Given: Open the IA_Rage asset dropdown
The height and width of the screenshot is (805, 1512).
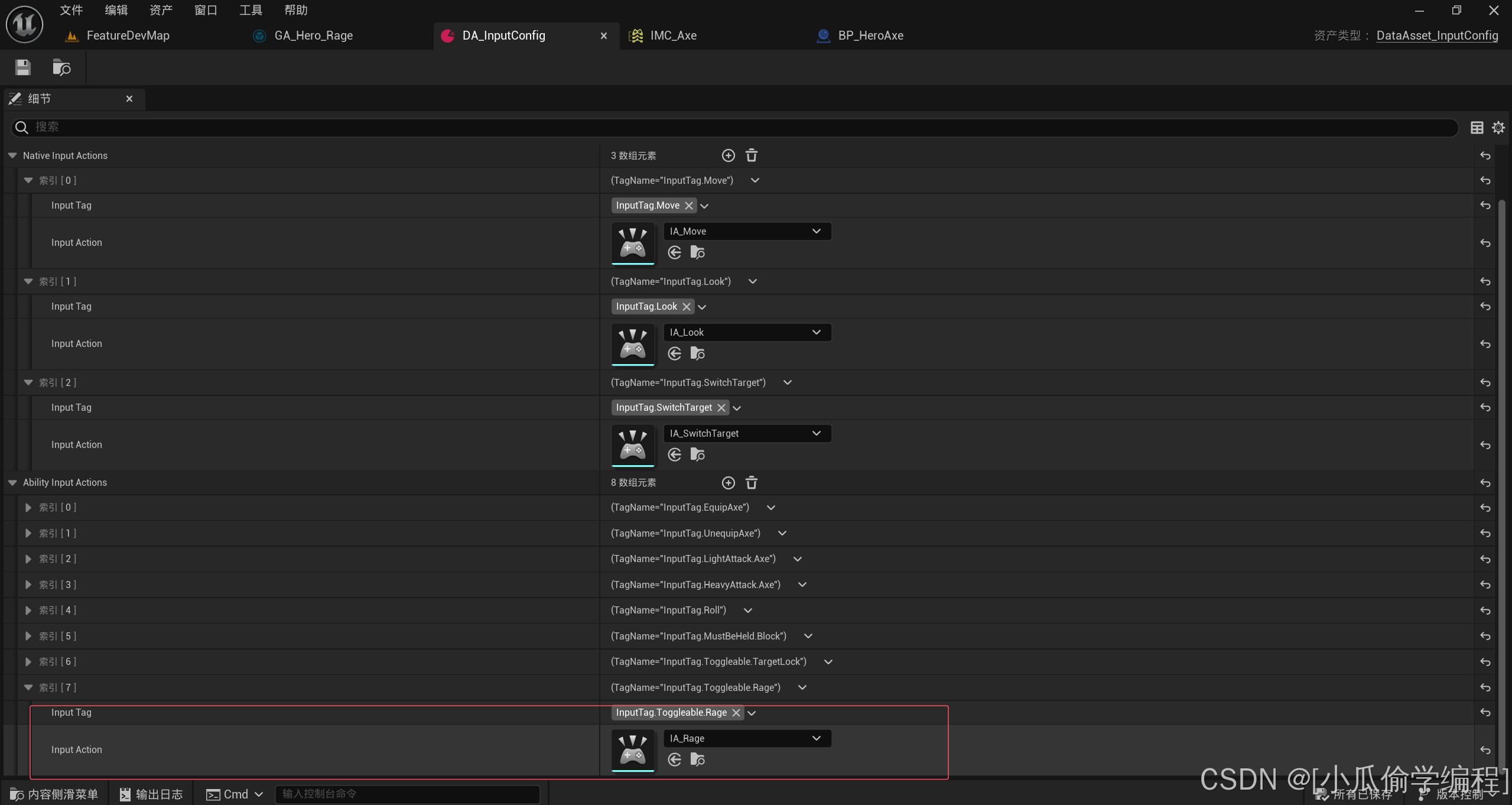Looking at the screenshot, I should 747,738.
